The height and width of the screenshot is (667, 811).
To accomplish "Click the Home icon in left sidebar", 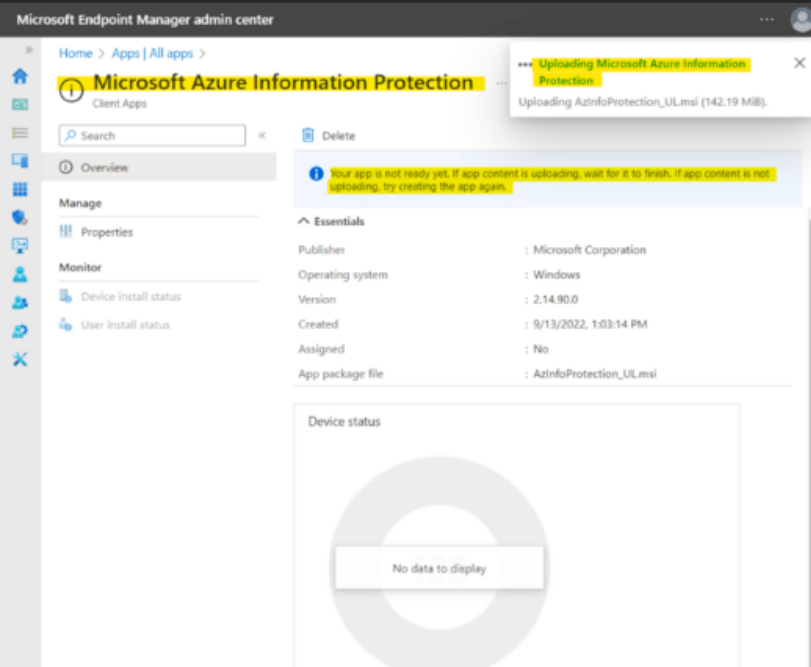I will [19, 76].
